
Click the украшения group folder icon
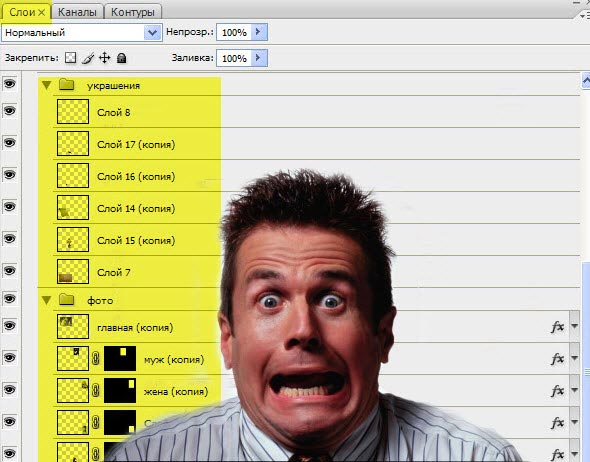coord(67,85)
